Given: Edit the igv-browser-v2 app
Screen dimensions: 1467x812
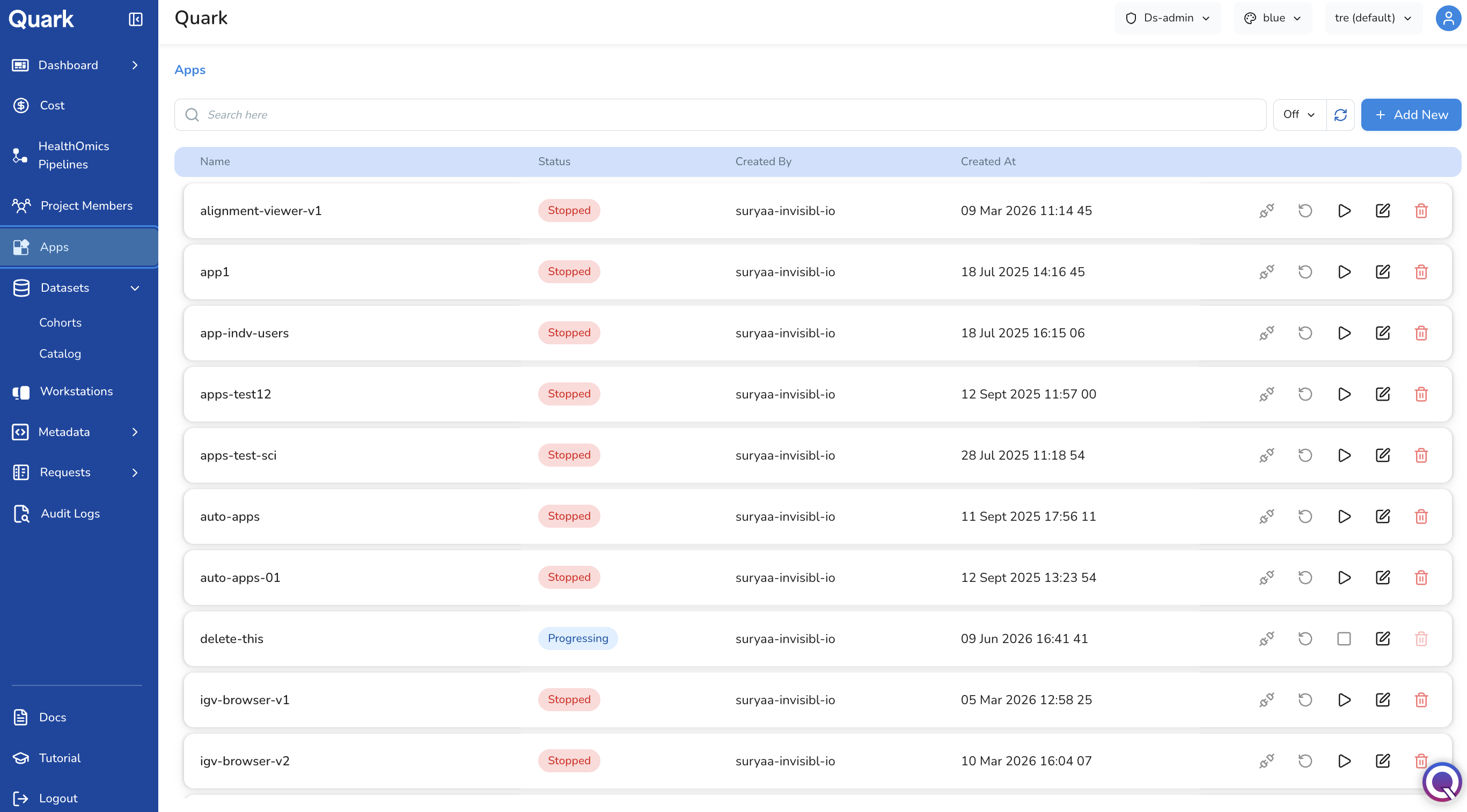Looking at the screenshot, I should coord(1382,761).
